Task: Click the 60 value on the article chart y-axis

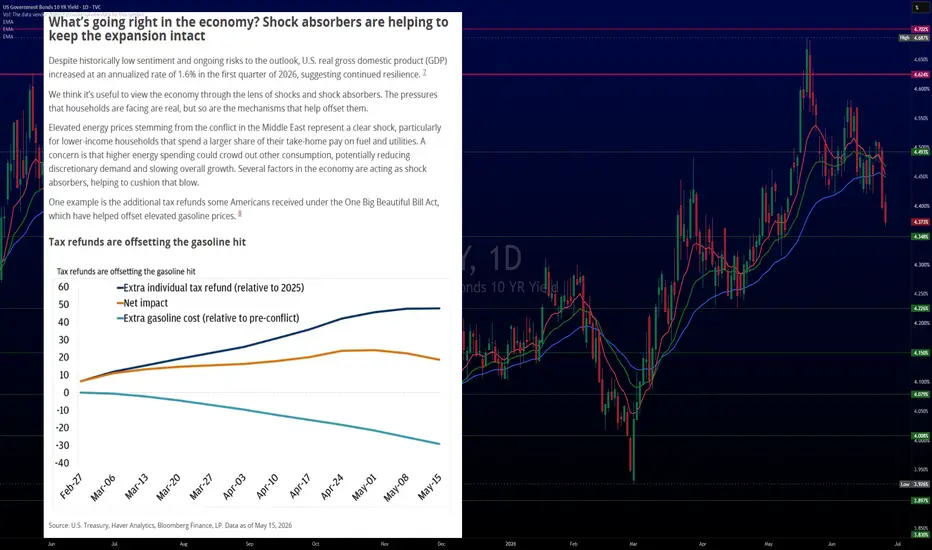Action: click(63, 287)
